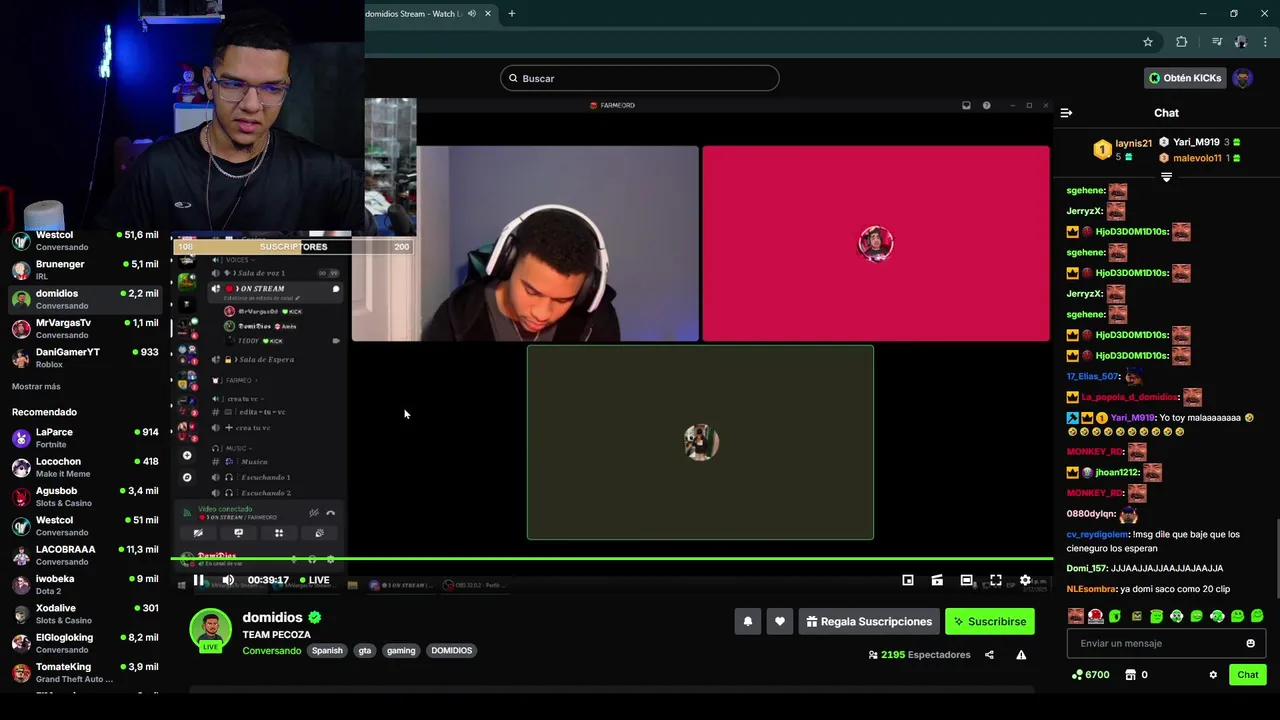Open recommended channel TomateKing

(85, 672)
